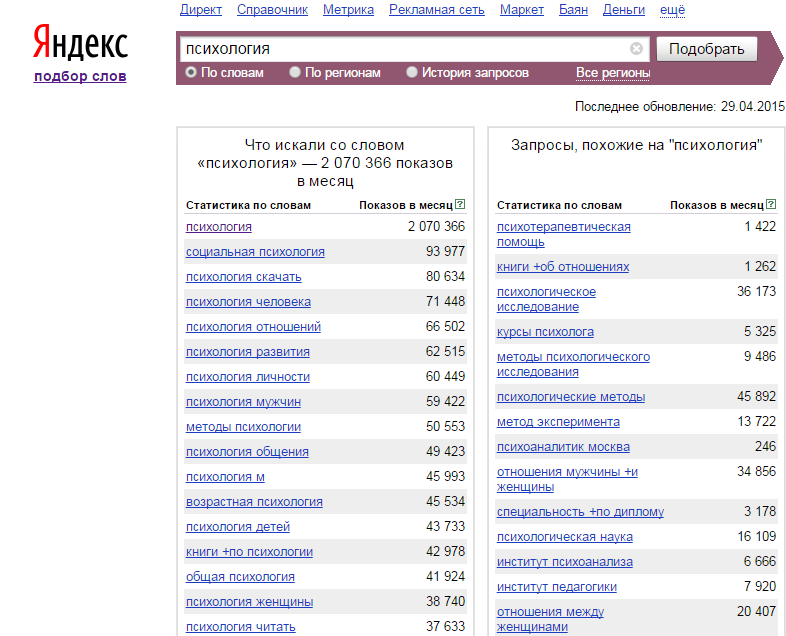Open 'психология развития' keyword link
Image resolution: width=786 pixels, height=636 pixels.
tap(248, 352)
